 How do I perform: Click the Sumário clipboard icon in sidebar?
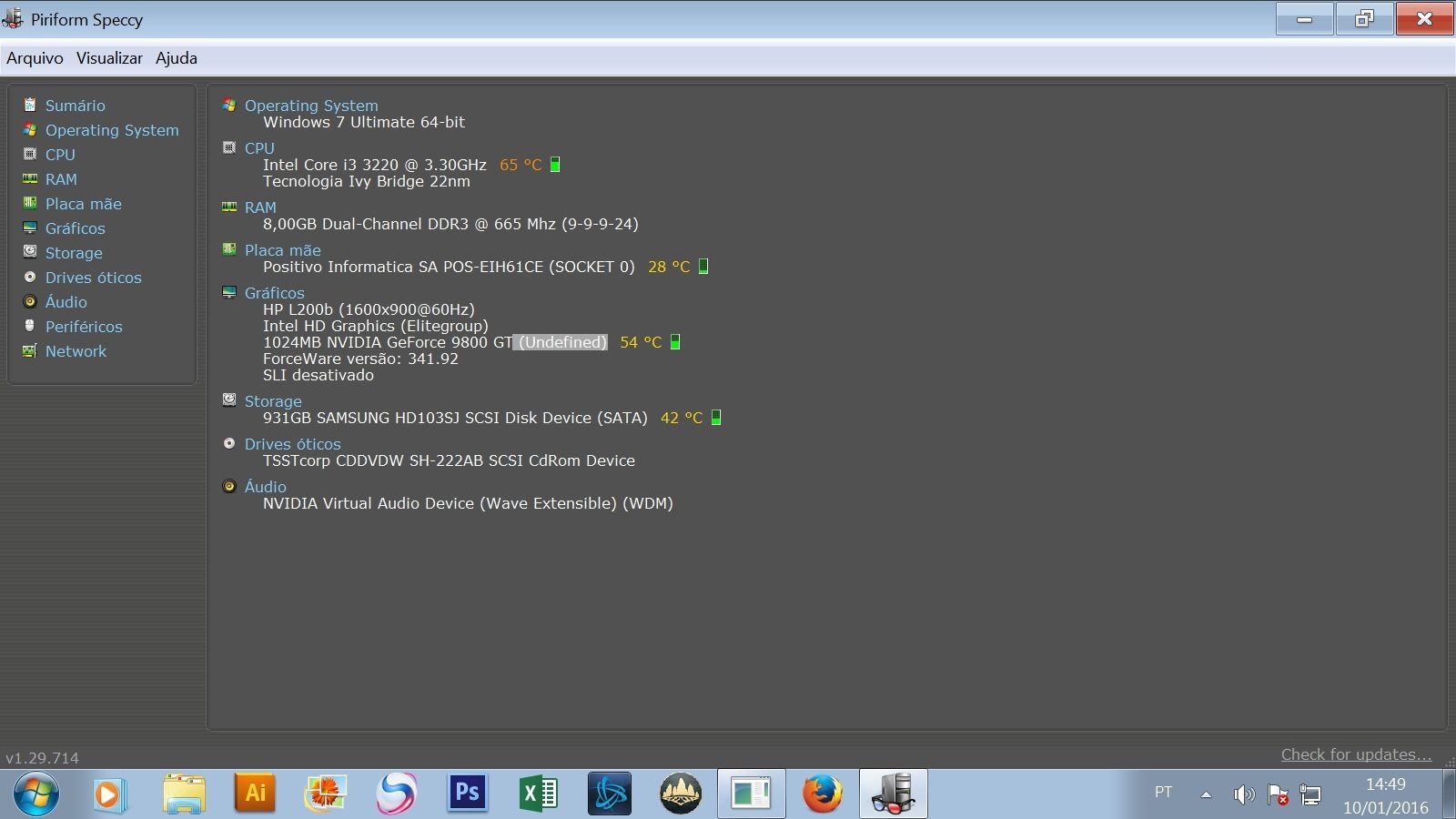(x=30, y=105)
